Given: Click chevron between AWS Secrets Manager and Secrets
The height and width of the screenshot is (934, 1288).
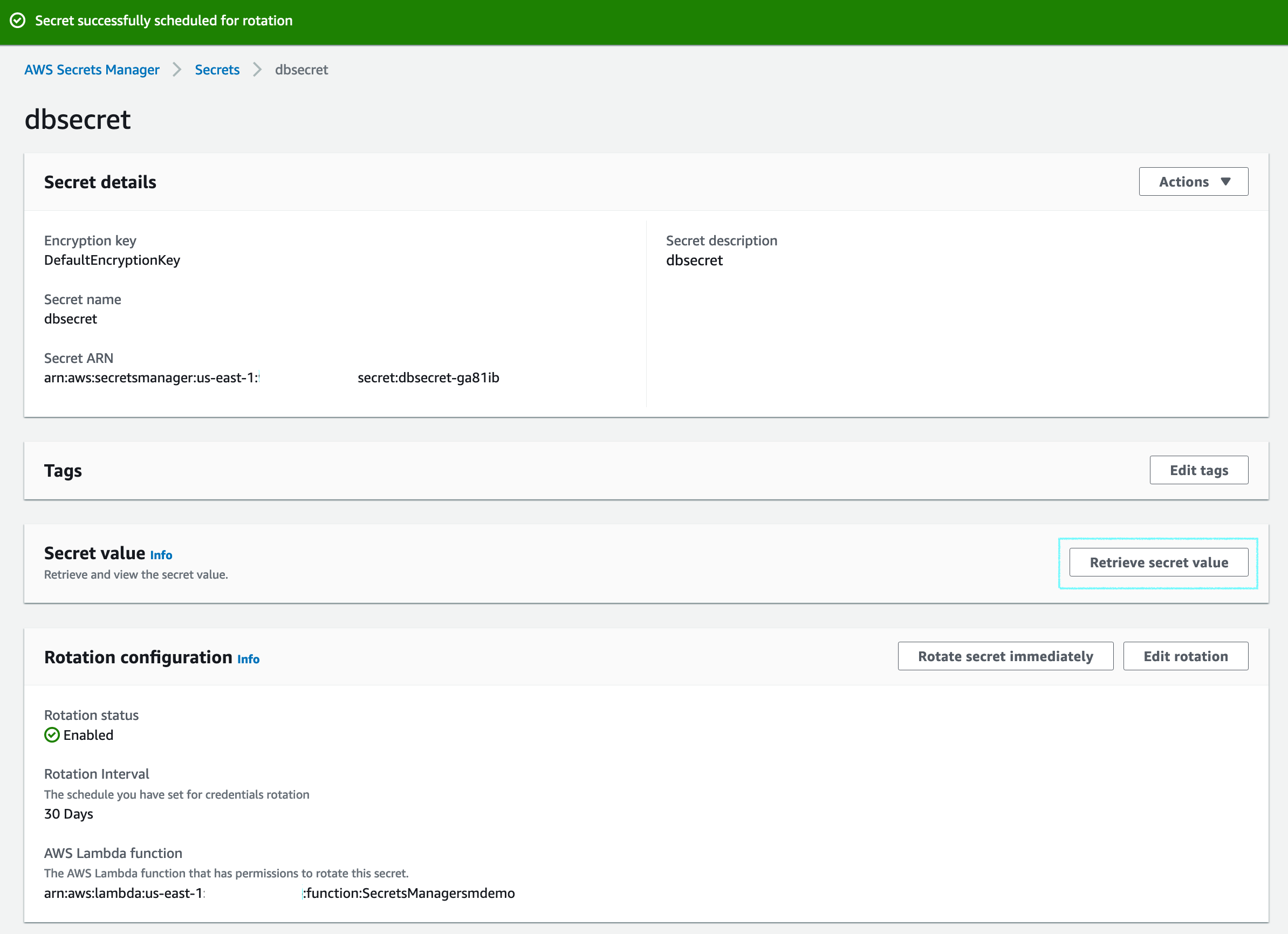Looking at the screenshot, I should (x=177, y=69).
